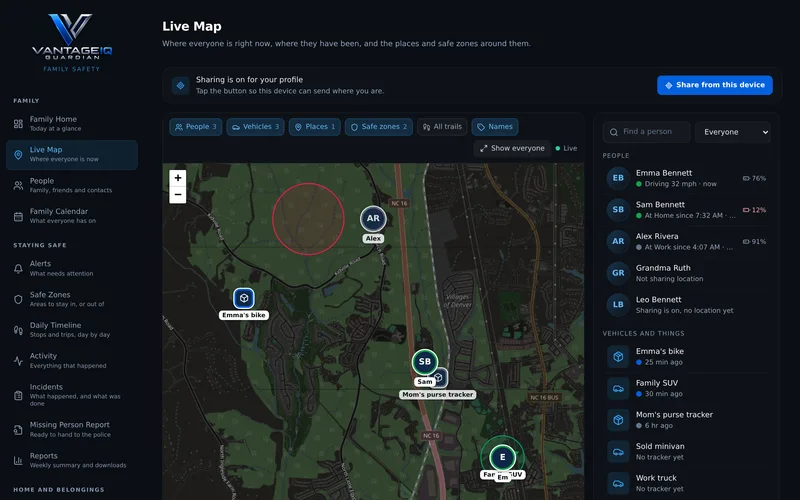The height and width of the screenshot is (500, 800).
Task: Click the Activity pulse icon
Action: (18, 361)
